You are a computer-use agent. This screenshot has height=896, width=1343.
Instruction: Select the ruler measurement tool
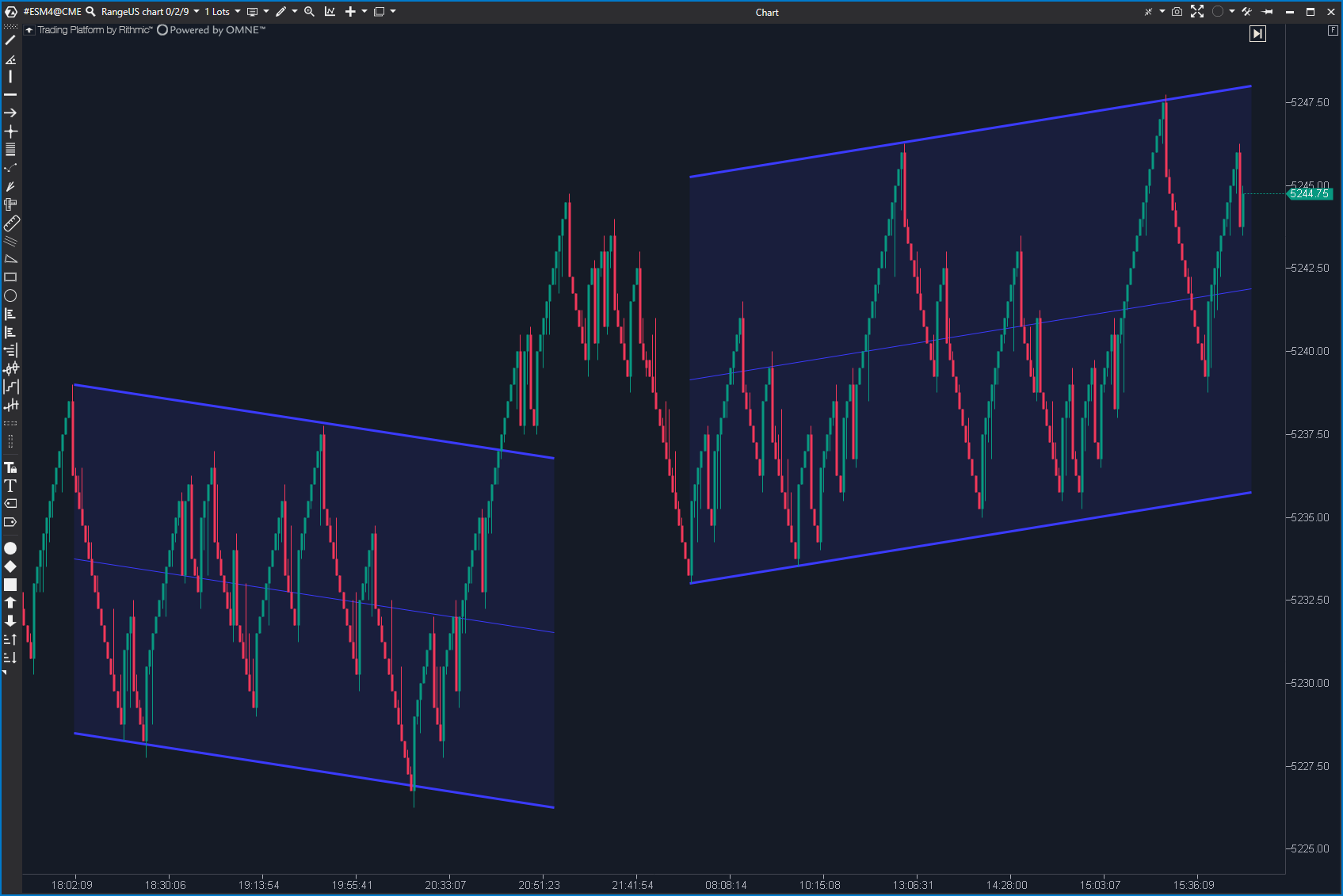coord(11,223)
